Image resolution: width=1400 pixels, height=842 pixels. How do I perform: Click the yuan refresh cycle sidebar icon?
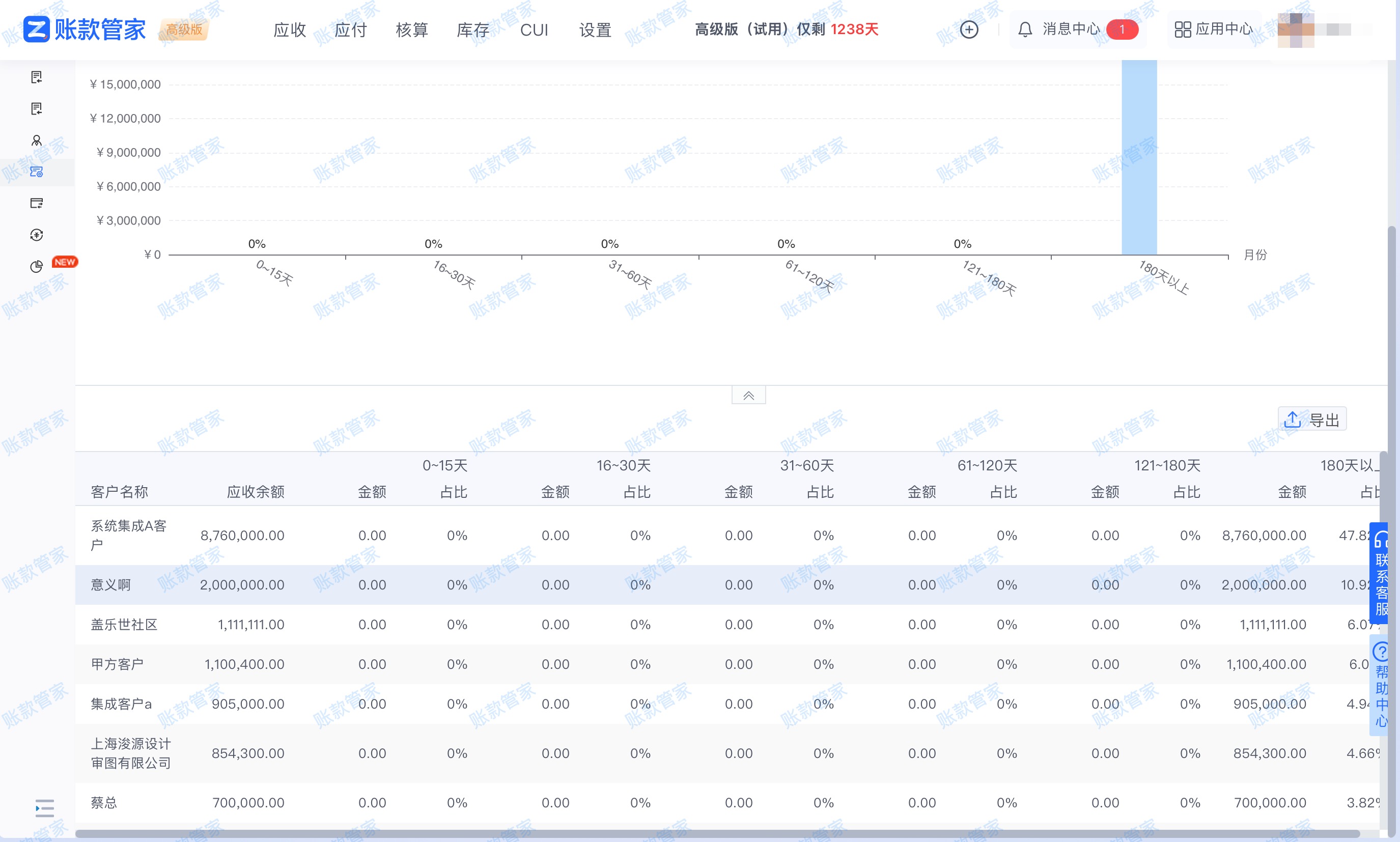pyautogui.click(x=37, y=235)
